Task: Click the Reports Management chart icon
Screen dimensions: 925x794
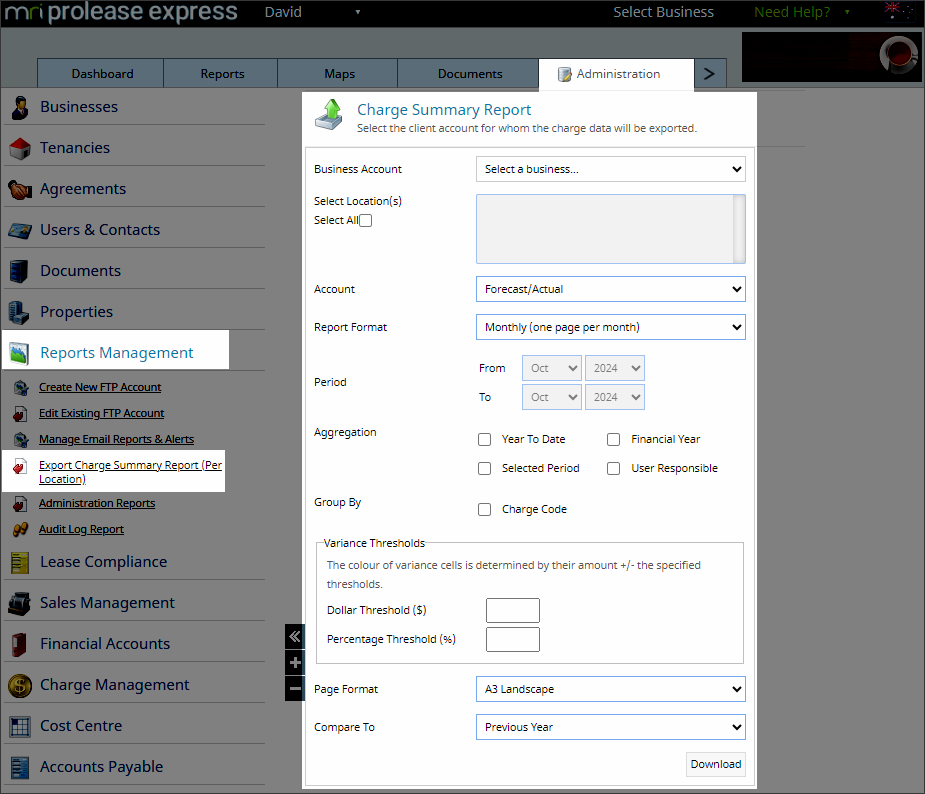Action: pyautogui.click(x=19, y=353)
